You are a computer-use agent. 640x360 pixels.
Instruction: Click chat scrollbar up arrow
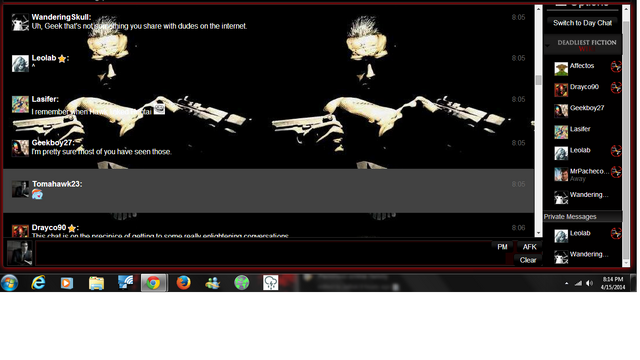coord(538,9)
